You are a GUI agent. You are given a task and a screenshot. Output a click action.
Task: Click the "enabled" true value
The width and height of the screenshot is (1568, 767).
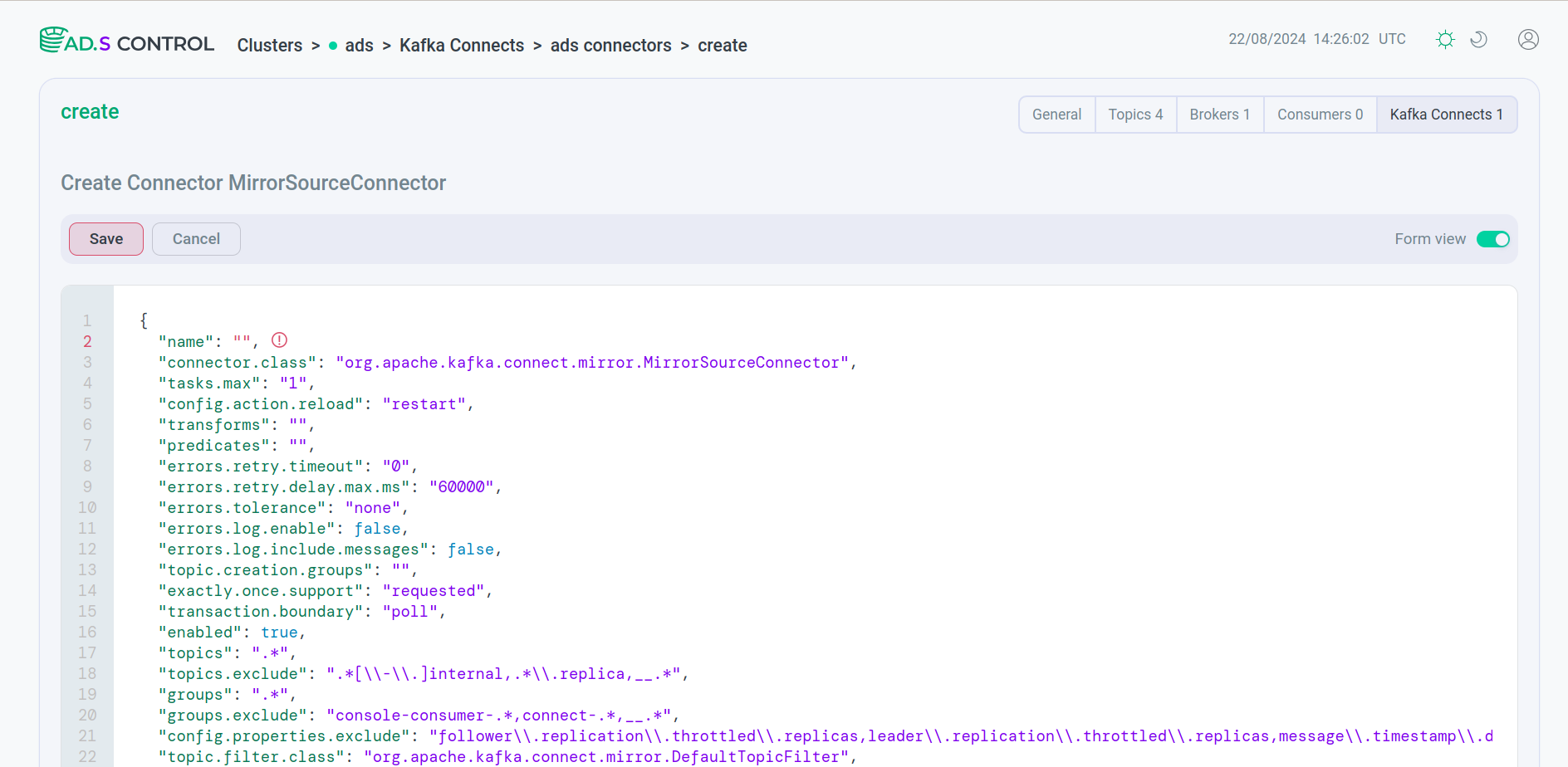point(280,632)
